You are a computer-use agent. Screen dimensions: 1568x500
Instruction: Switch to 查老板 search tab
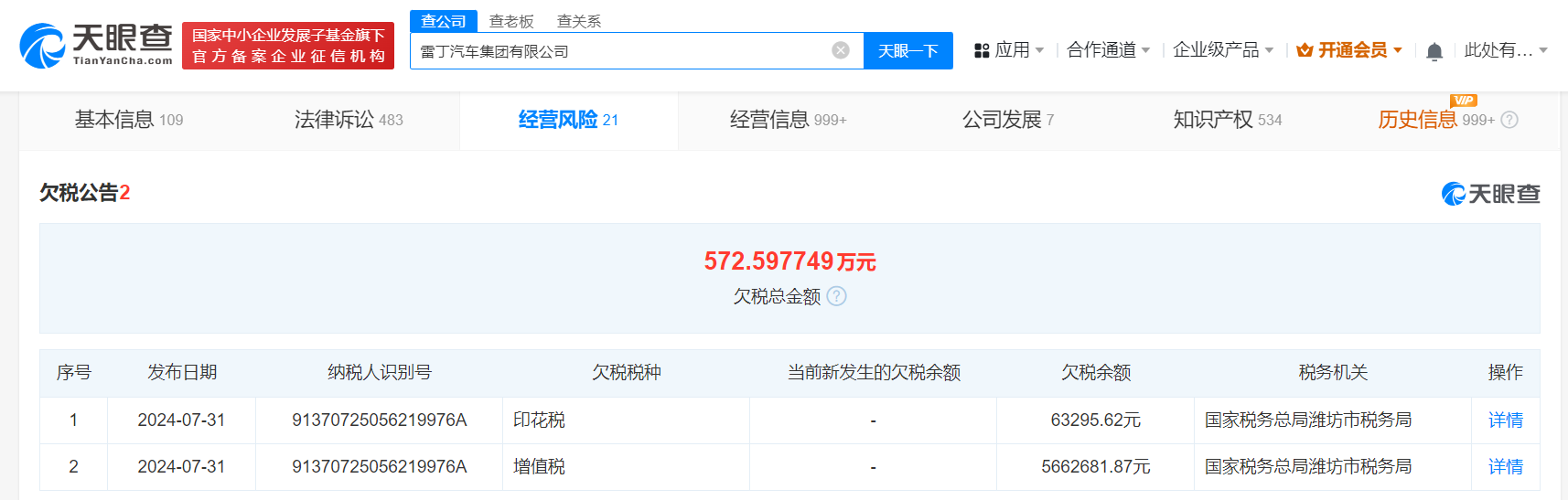click(511, 21)
